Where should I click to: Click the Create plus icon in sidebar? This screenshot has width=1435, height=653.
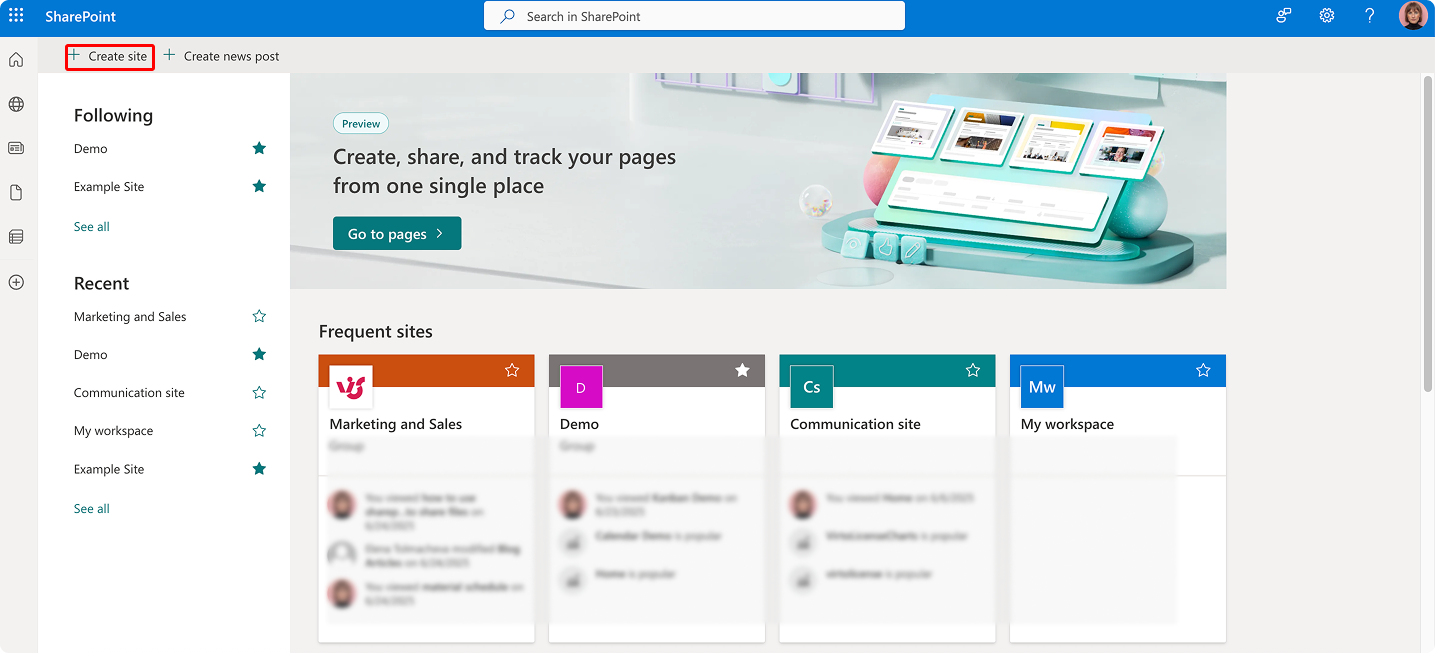15,282
